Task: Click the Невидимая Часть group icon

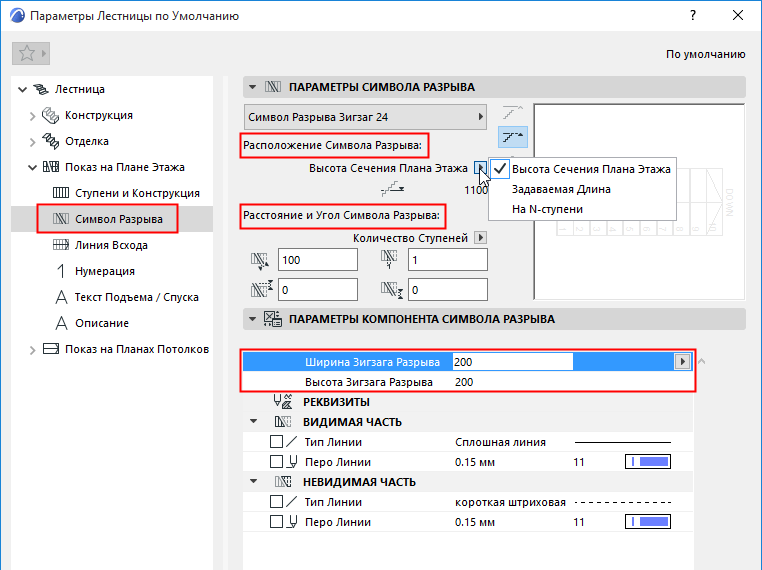Action: (x=282, y=482)
